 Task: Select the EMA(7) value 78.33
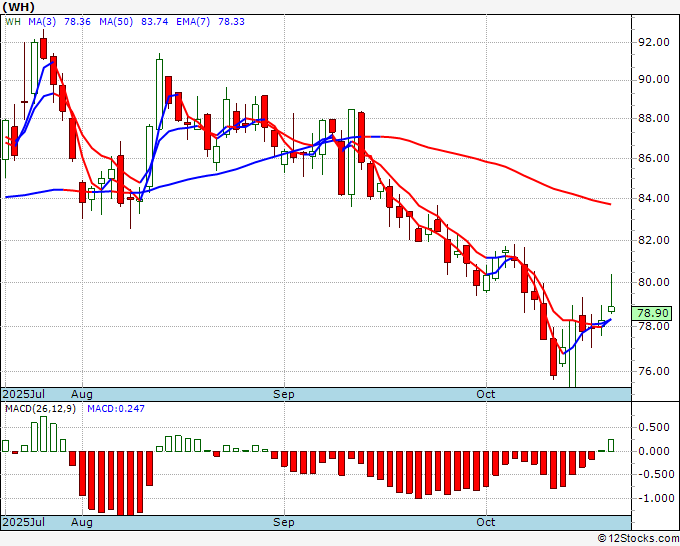[231, 22]
